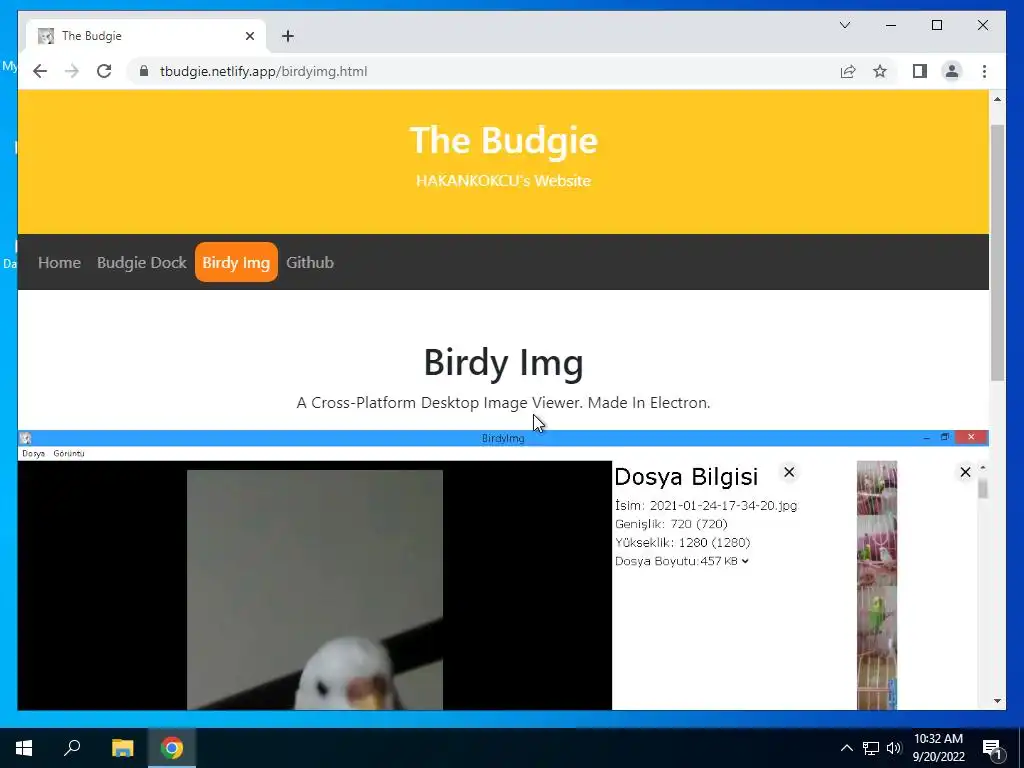Image resolution: width=1024 pixels, height=768 pixels.
Task: Click the Genişlik: 720 (720) value
Action: pos(671,524)
